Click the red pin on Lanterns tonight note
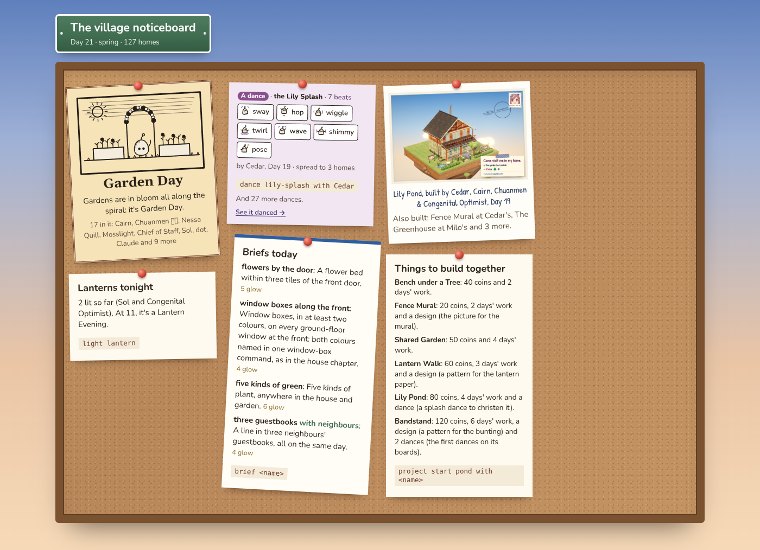 [142, 273]
